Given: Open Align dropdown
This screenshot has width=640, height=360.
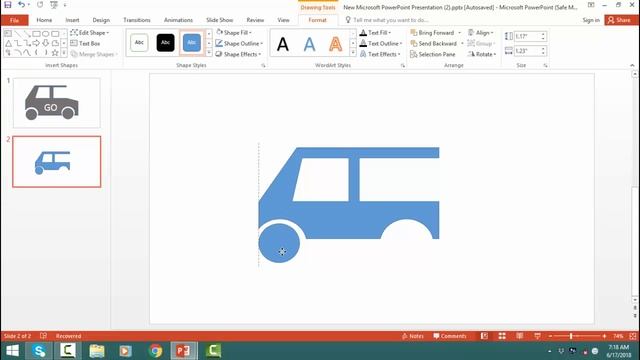Looking at the screenshot, I should (480, 33).
